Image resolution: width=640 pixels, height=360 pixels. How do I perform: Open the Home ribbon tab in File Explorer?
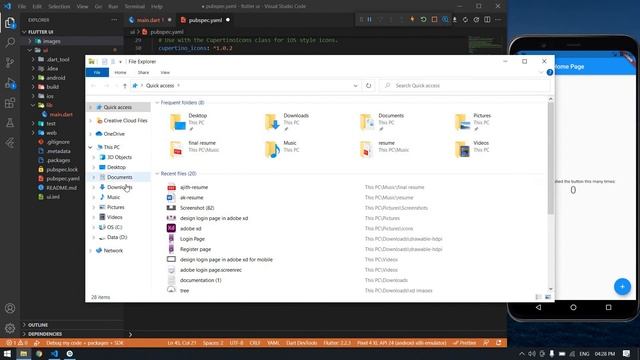coord(120,73)
